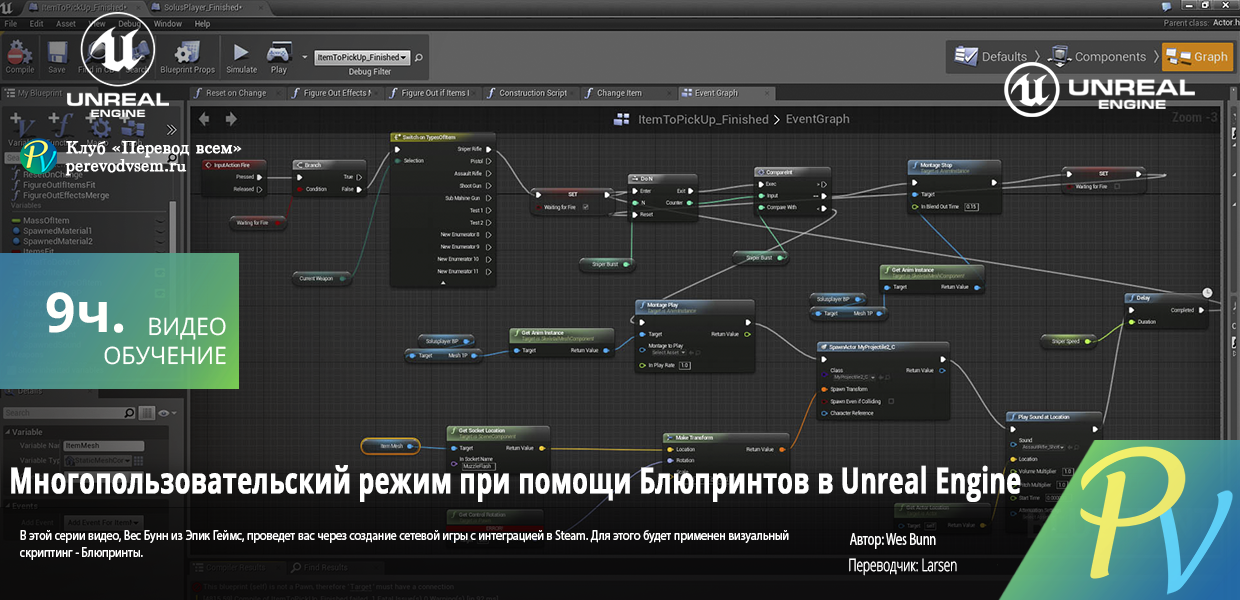The image size is (1240, 600).
Task: Click ItemToPickUp_Finished in the graph breadcrumb
Action: 703,119
